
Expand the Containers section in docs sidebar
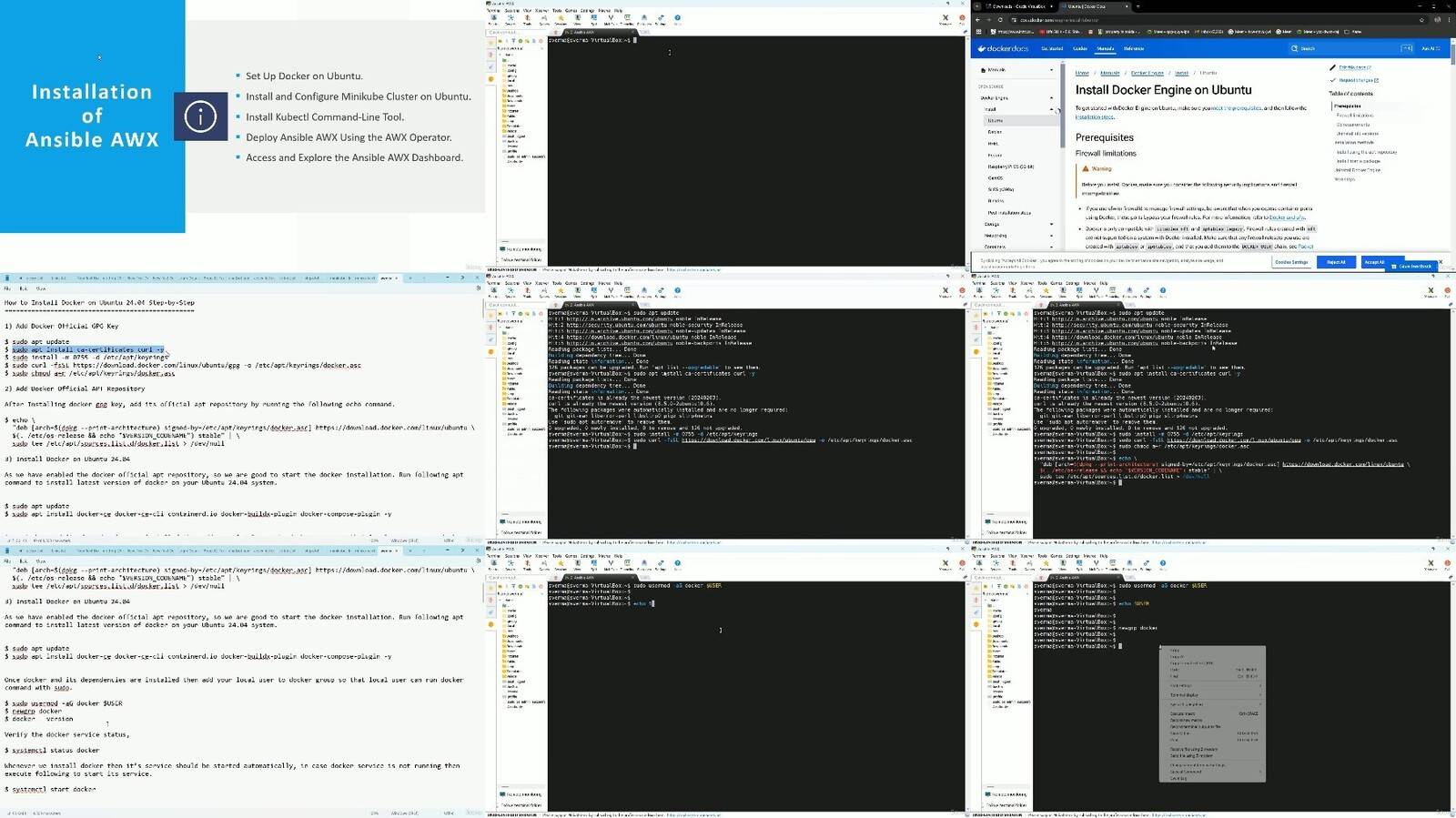pyautogui.click(x=1051, y=247)
